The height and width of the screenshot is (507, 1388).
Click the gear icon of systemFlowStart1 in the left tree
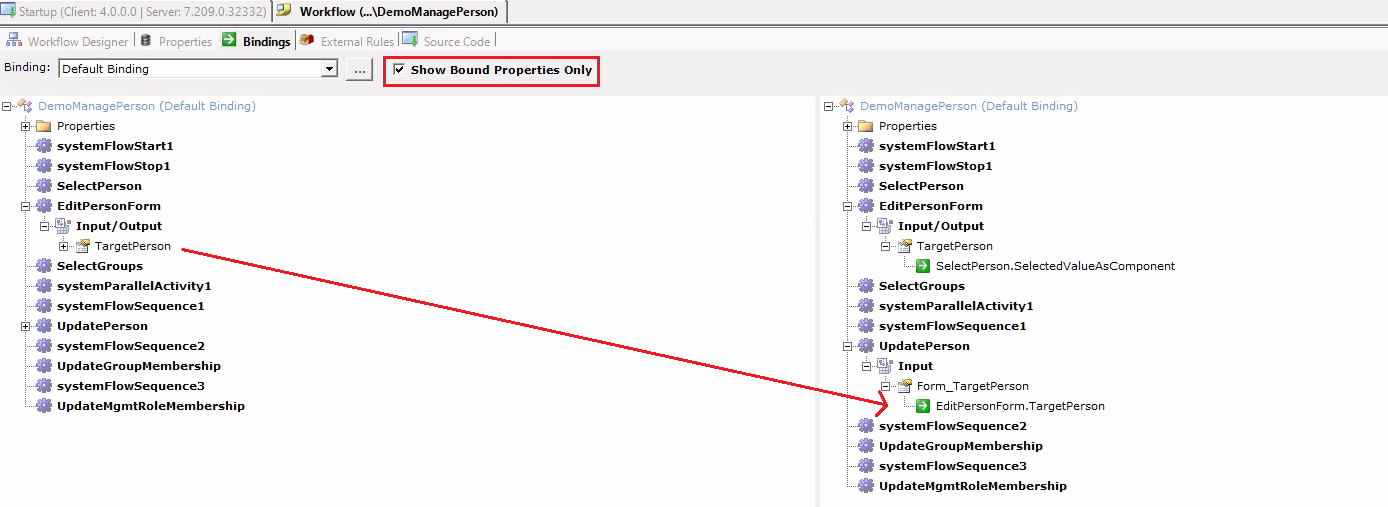pos(44,146)
